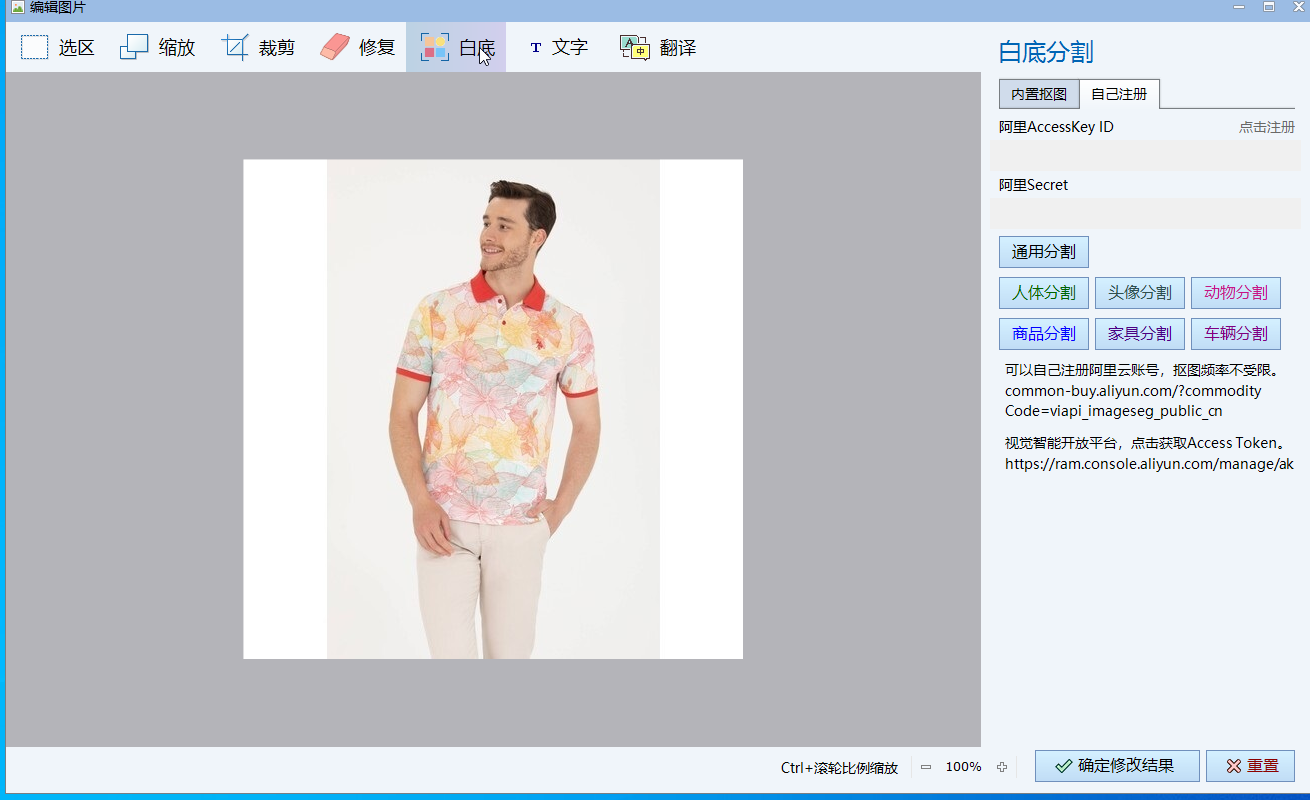Click the zoom out minus icon
The height and width of the screenshot is (800, 1310).
coord(926,767)
